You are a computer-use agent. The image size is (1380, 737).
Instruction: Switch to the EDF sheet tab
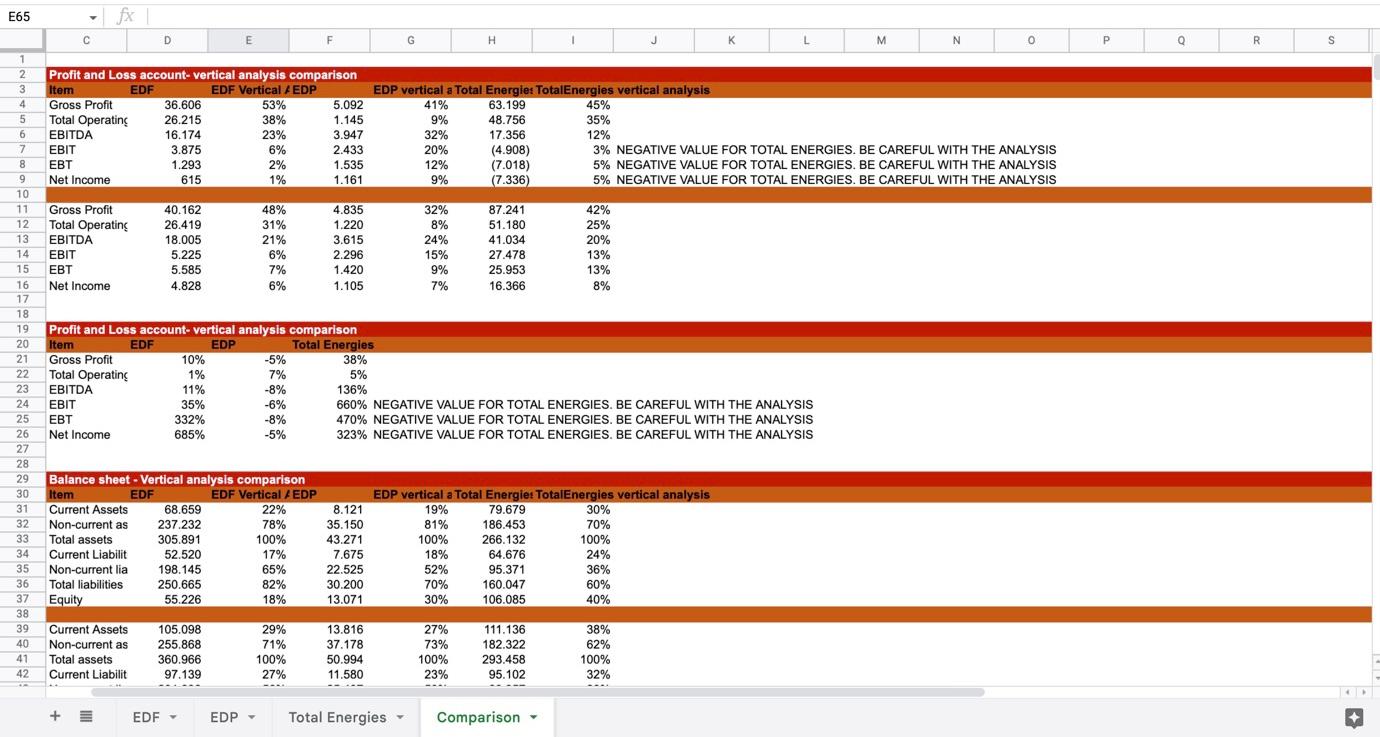146,717
